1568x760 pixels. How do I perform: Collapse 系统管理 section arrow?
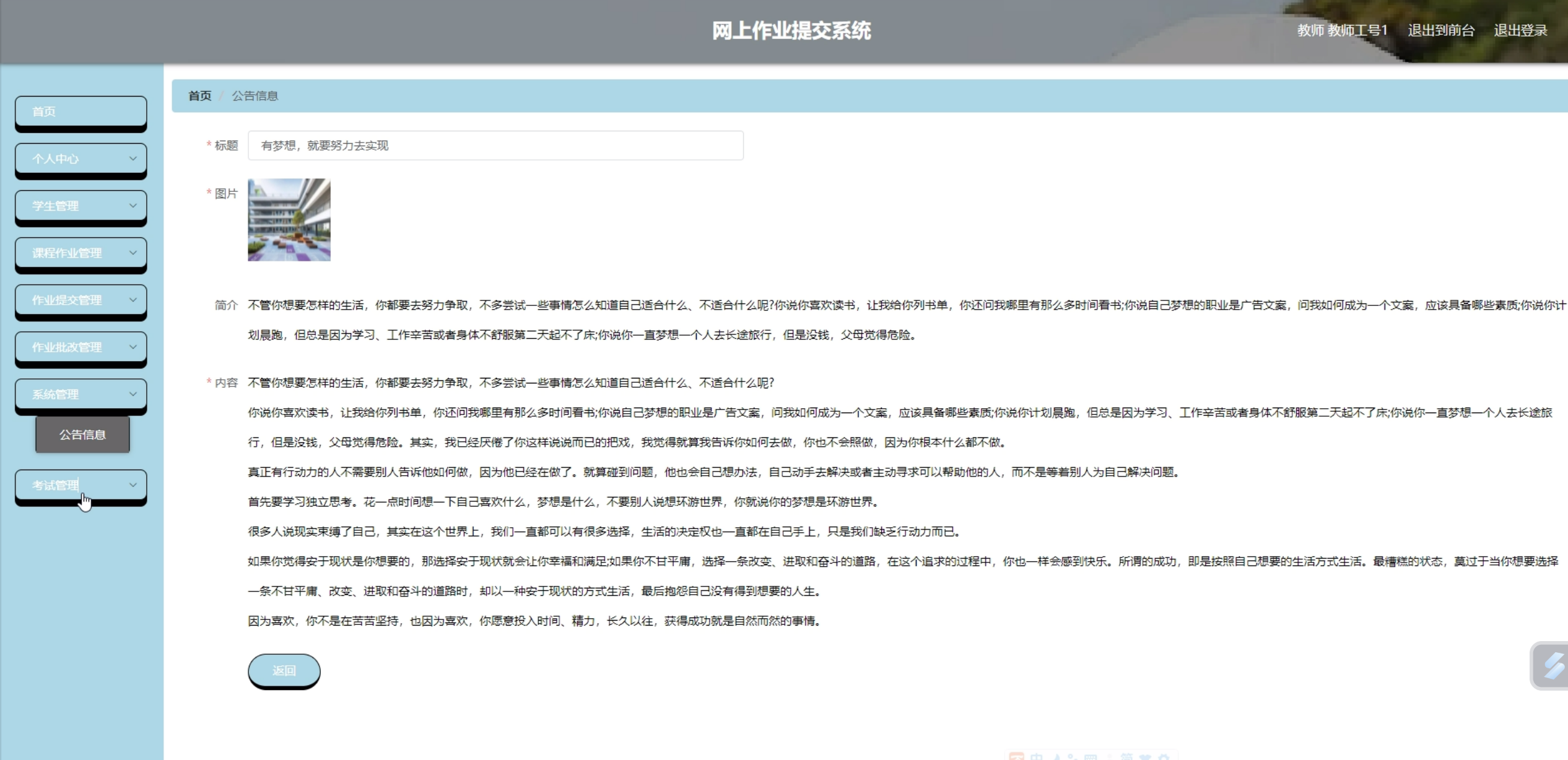tap(133, 394)
